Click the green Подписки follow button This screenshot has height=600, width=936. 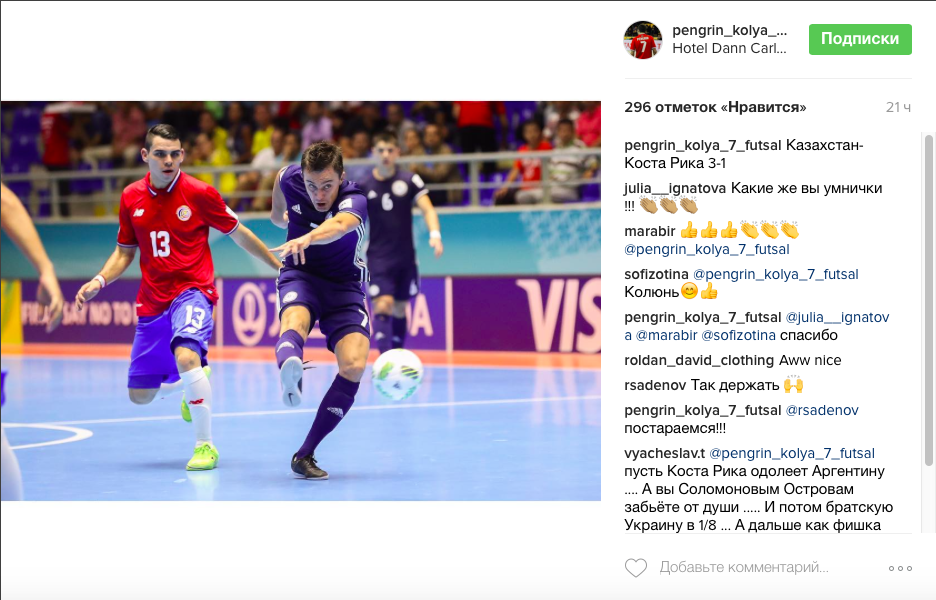pos(860,39)
